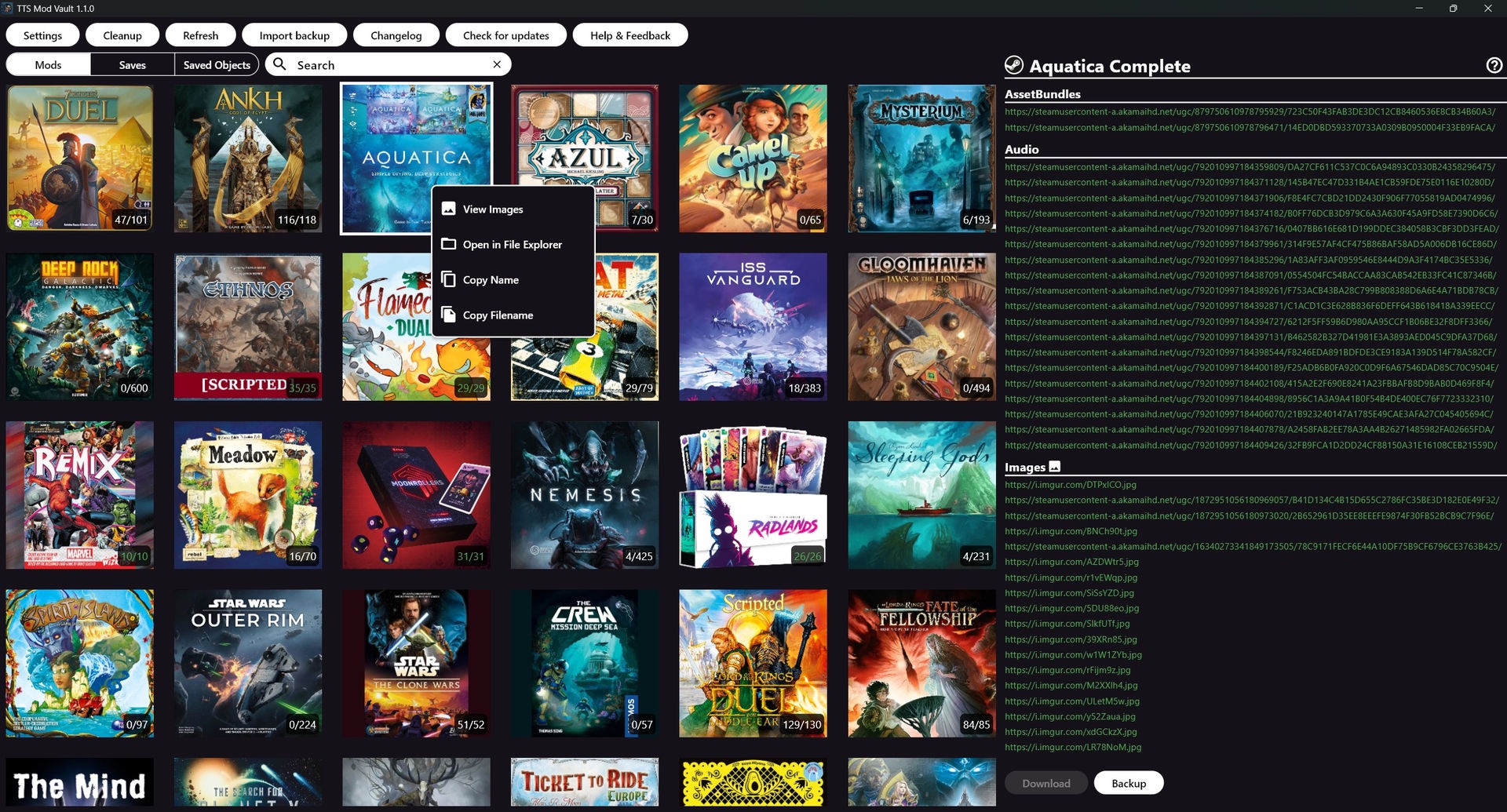Open the i.imgur.com/SiSsYZD.jpg link
1507x812 pixels.
click(1069, 592)
